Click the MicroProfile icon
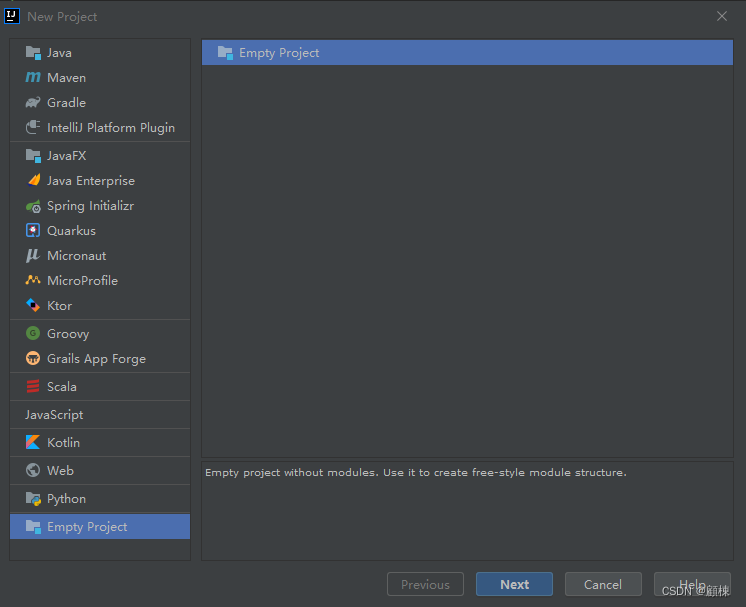 point(33,281)
